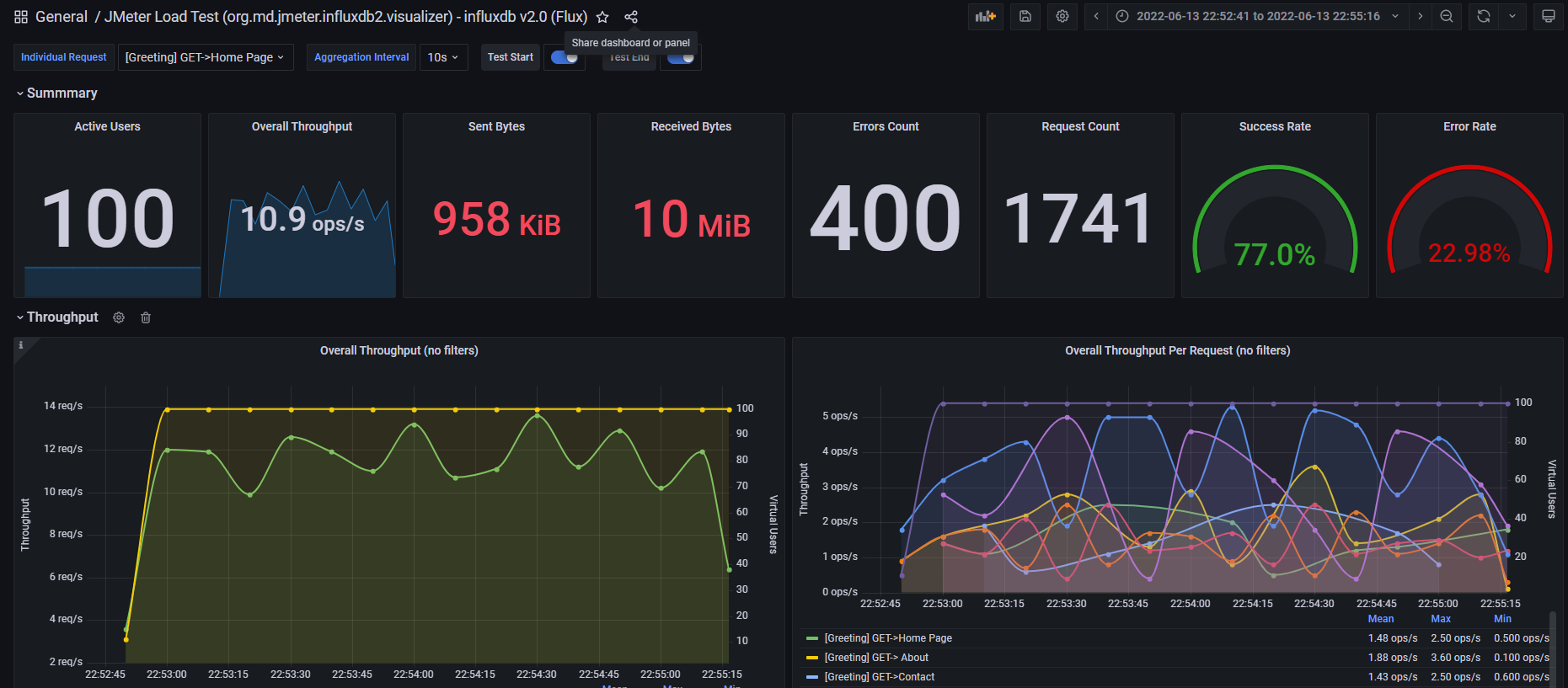Click the Individual Request variable label
Image resolution: width=1568 pixels, height=688 pixels.
(x=63, y=57)
